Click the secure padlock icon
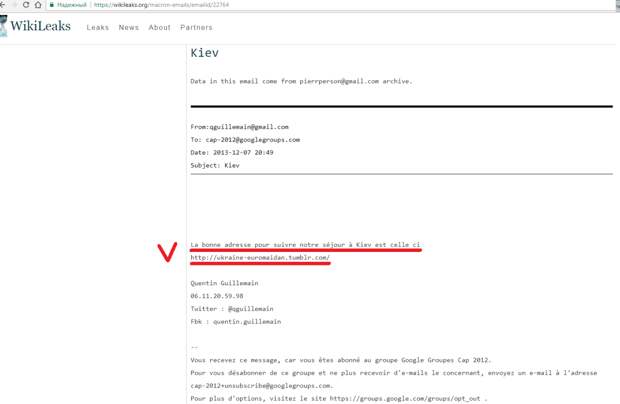 coord(51,5)
